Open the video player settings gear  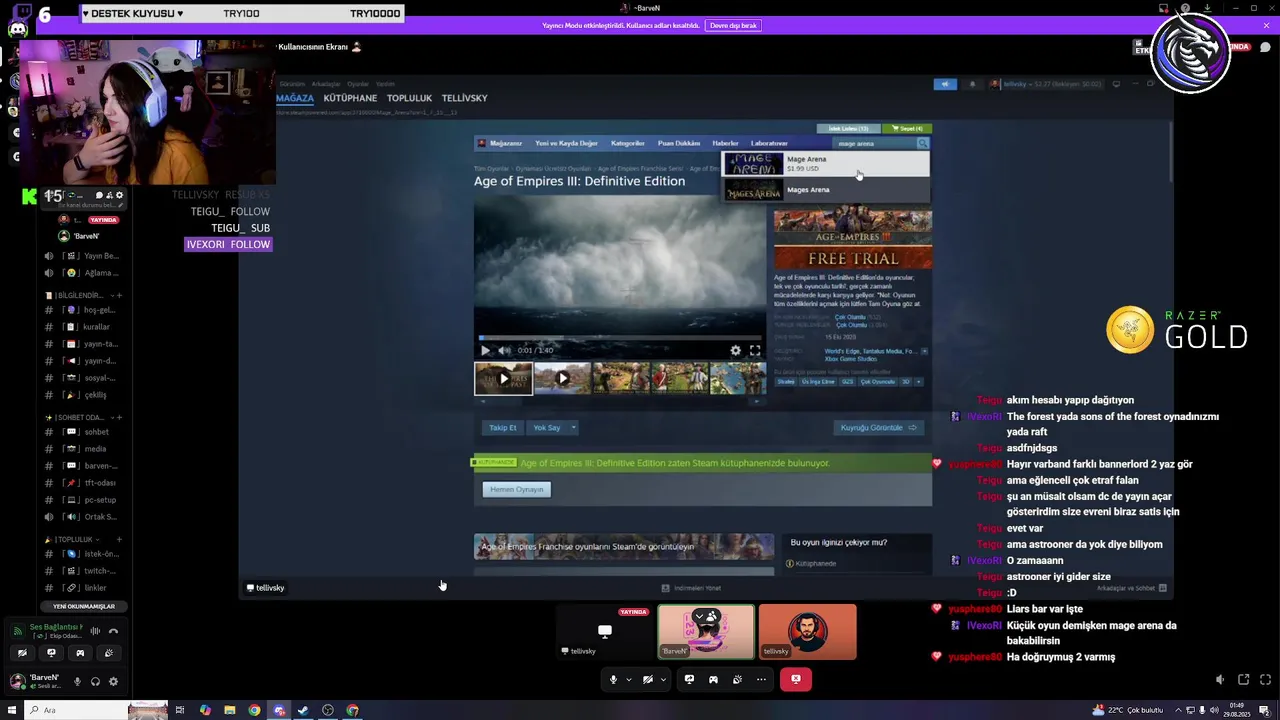(736, 350)
